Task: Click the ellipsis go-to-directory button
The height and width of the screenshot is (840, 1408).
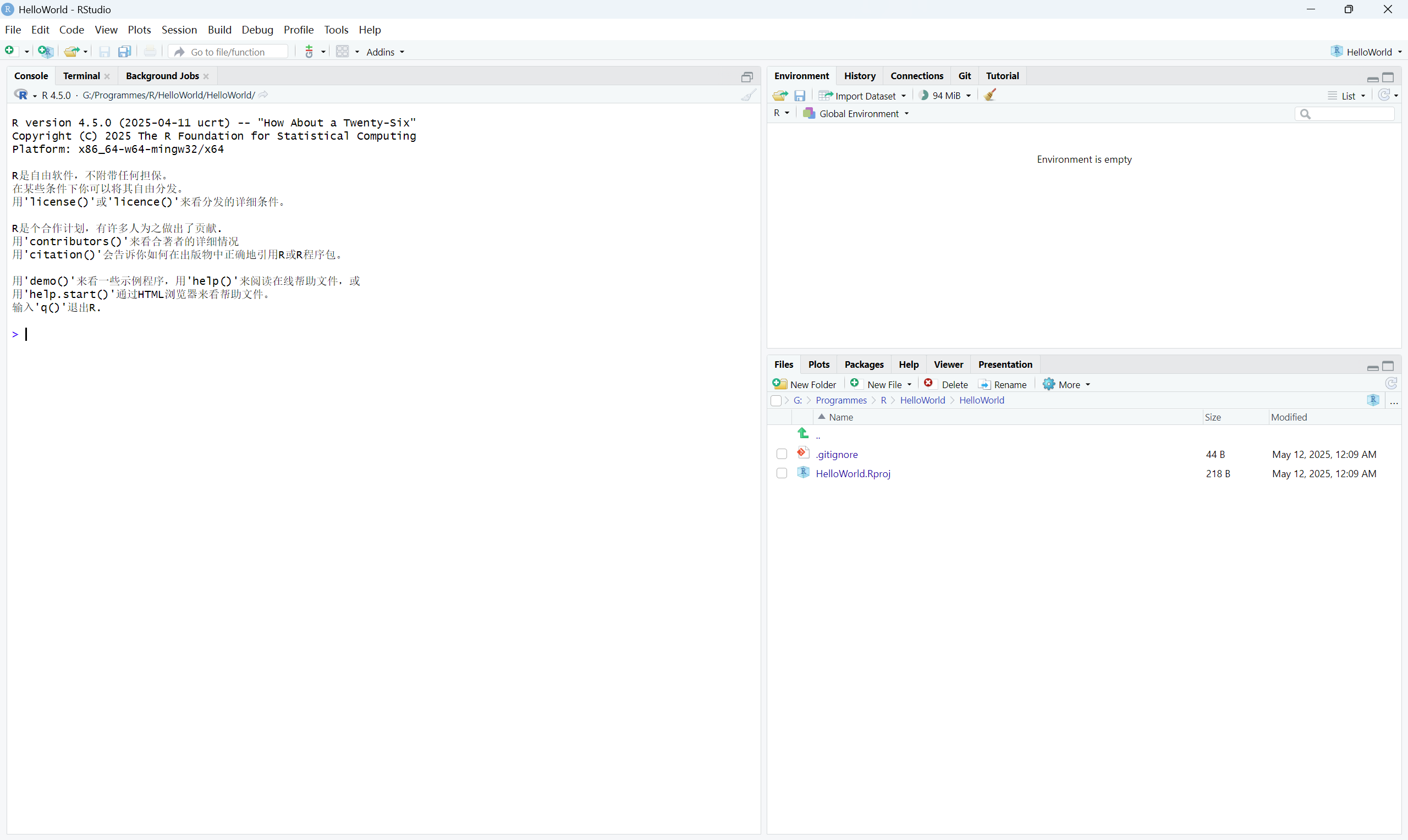Action: coord(1394,401)
